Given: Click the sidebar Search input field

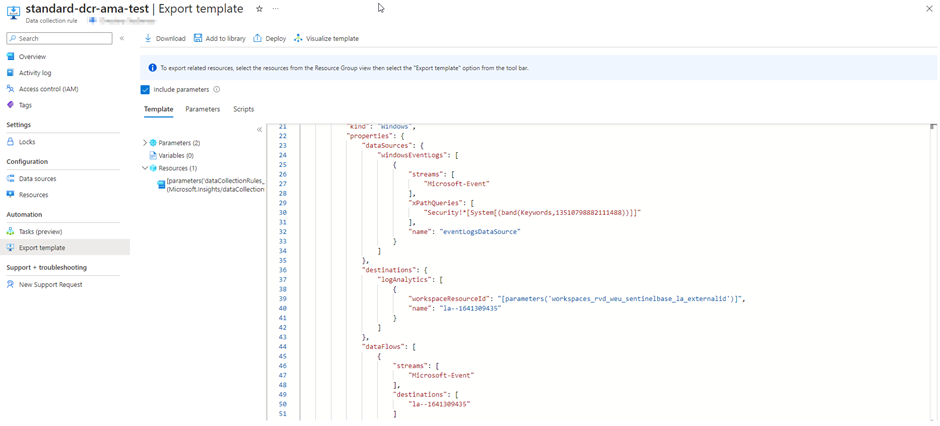Looking at the screenshot, I should [x=59, y=38].
